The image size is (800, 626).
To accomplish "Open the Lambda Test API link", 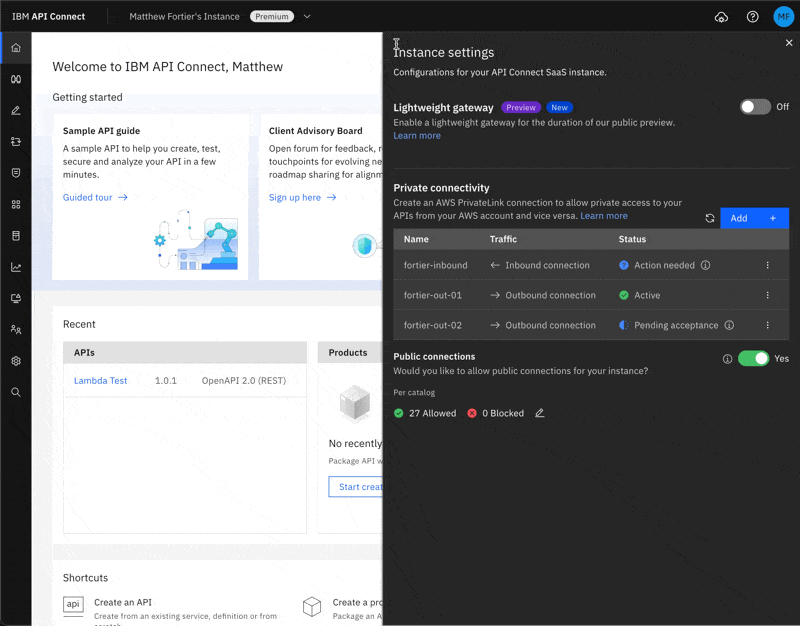I will pos(100,381).
